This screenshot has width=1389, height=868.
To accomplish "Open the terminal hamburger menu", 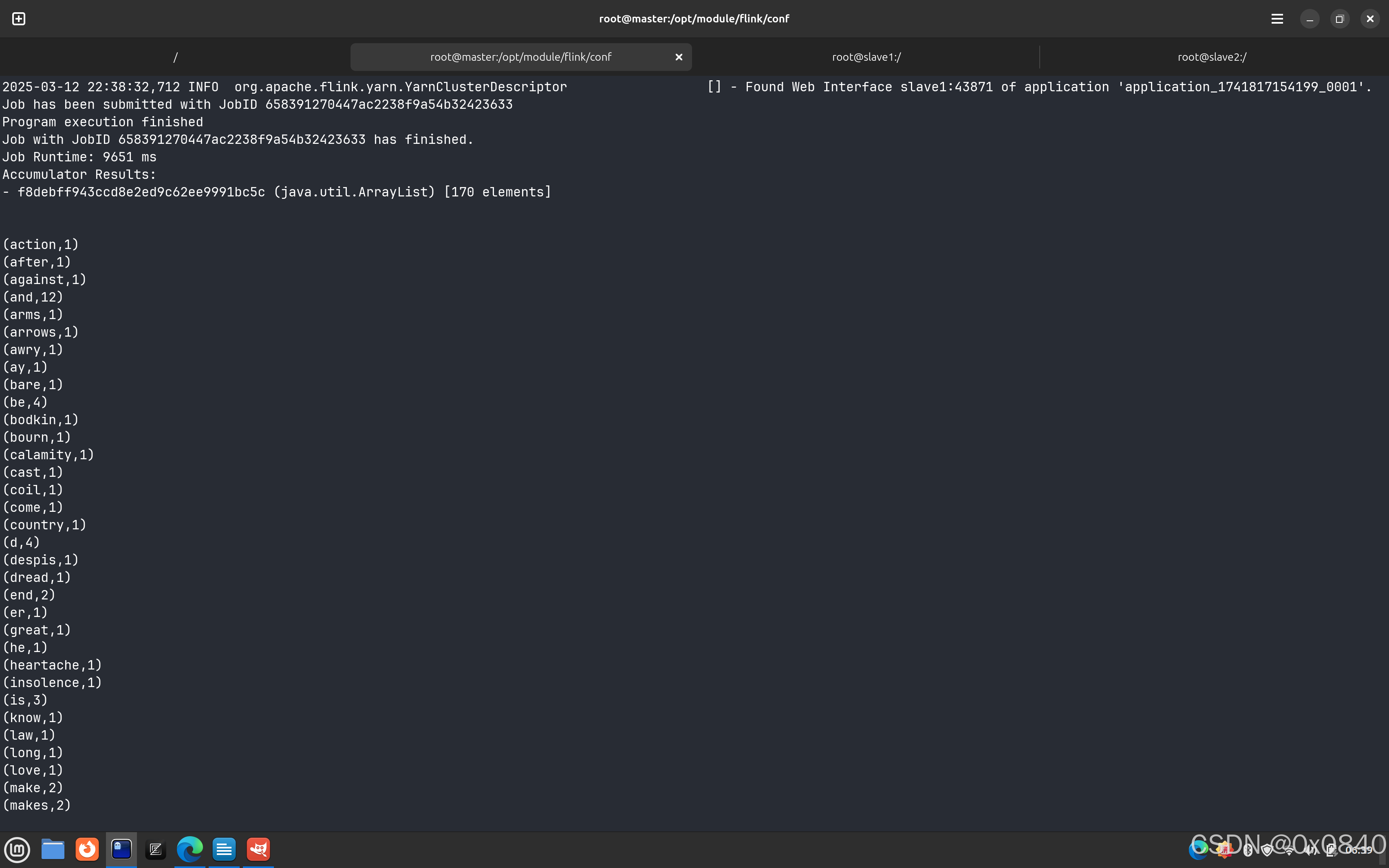I will [1277, 19].
